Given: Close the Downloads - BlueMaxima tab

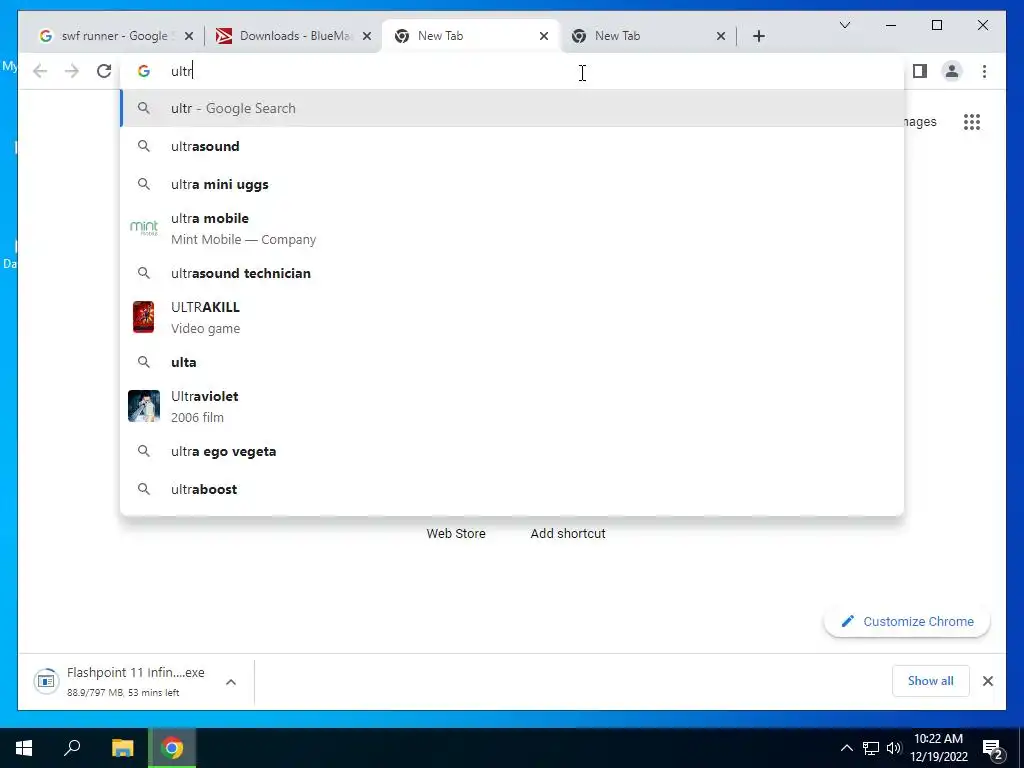Looking at the screenshot, I should [x=367, y=36].
